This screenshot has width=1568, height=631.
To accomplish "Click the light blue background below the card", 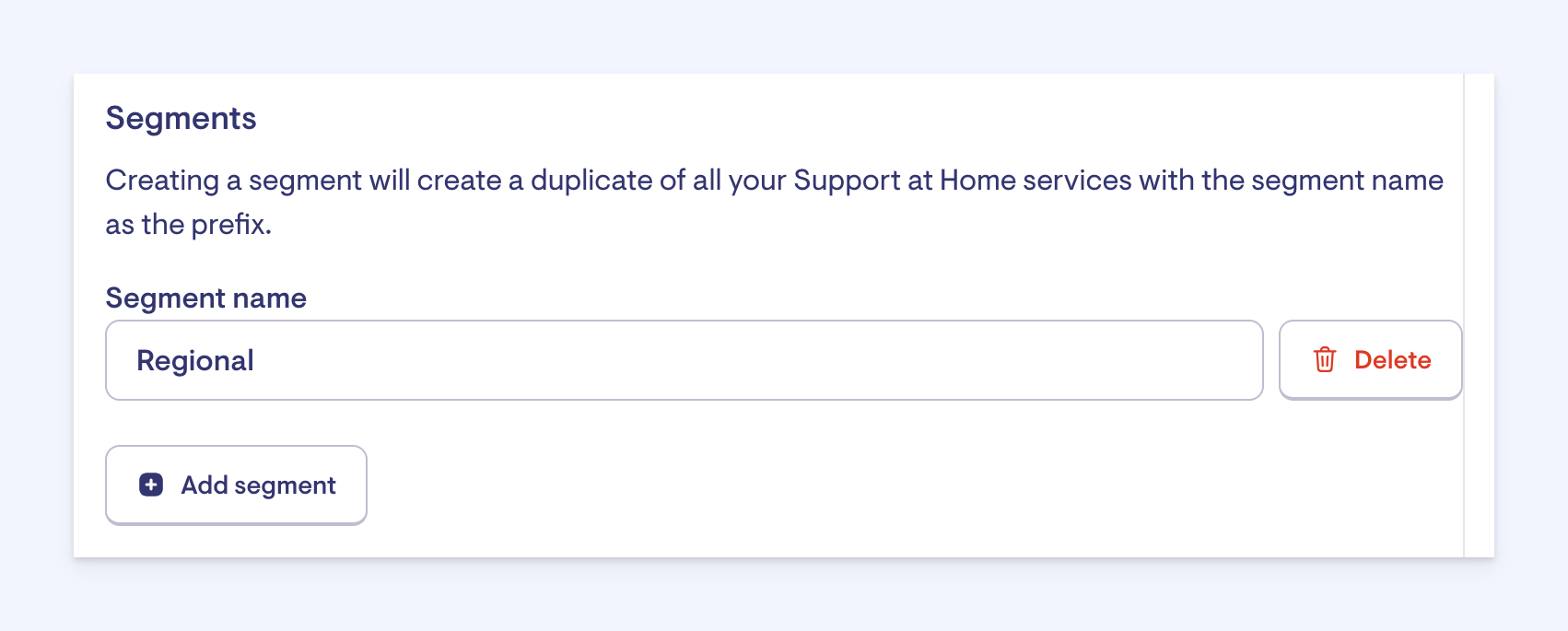I will [x=783, y=596].
